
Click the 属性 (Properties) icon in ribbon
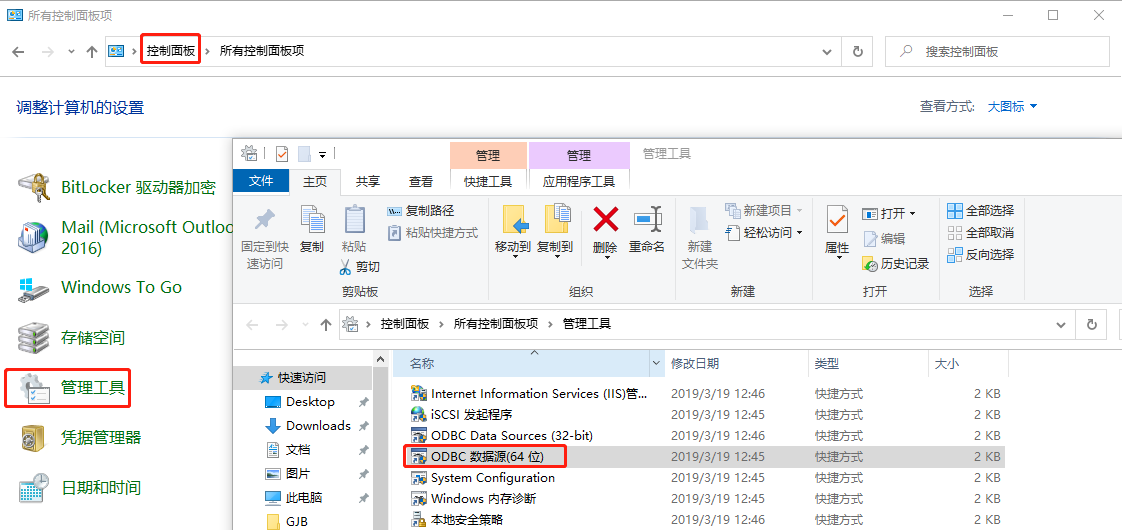point(837,221)
